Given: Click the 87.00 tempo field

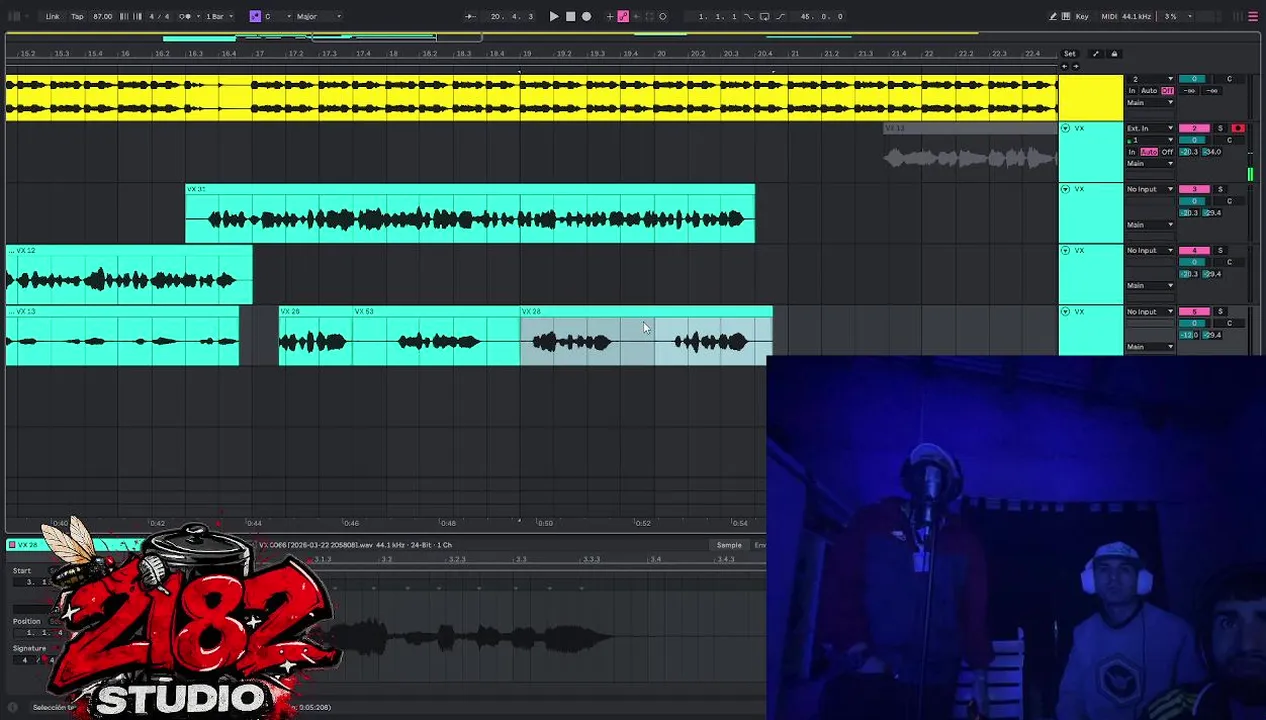Looking at the screenshot, I should coord(103,16).
